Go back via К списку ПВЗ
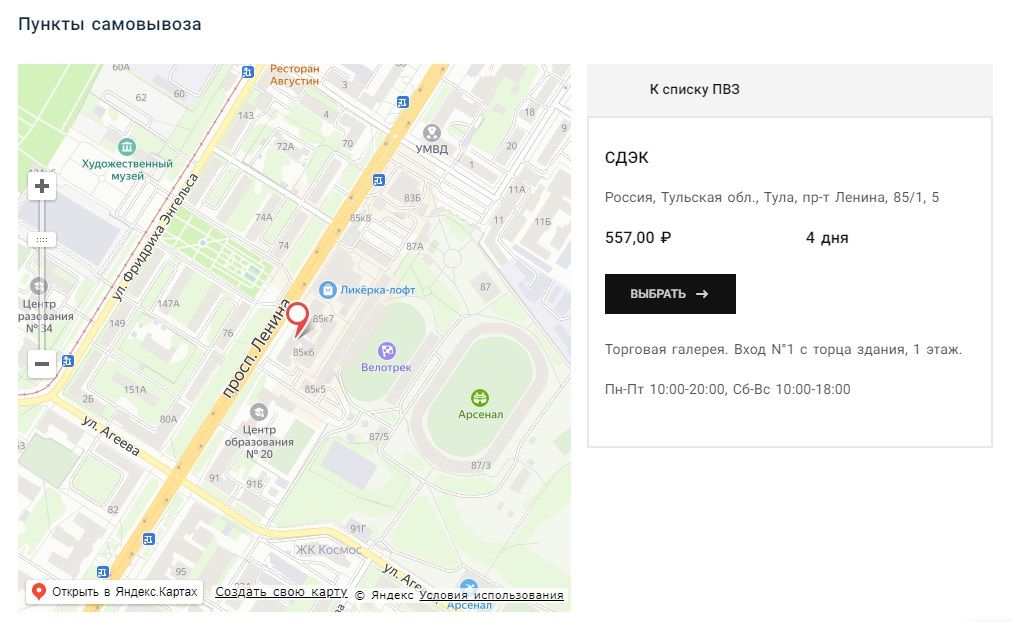 (694, 90)
